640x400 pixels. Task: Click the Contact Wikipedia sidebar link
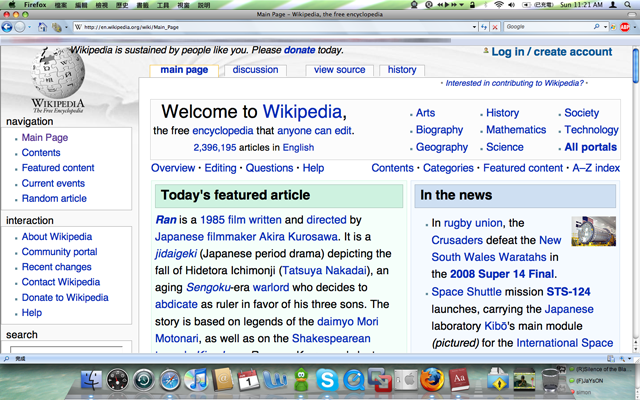tap(61, 282)
